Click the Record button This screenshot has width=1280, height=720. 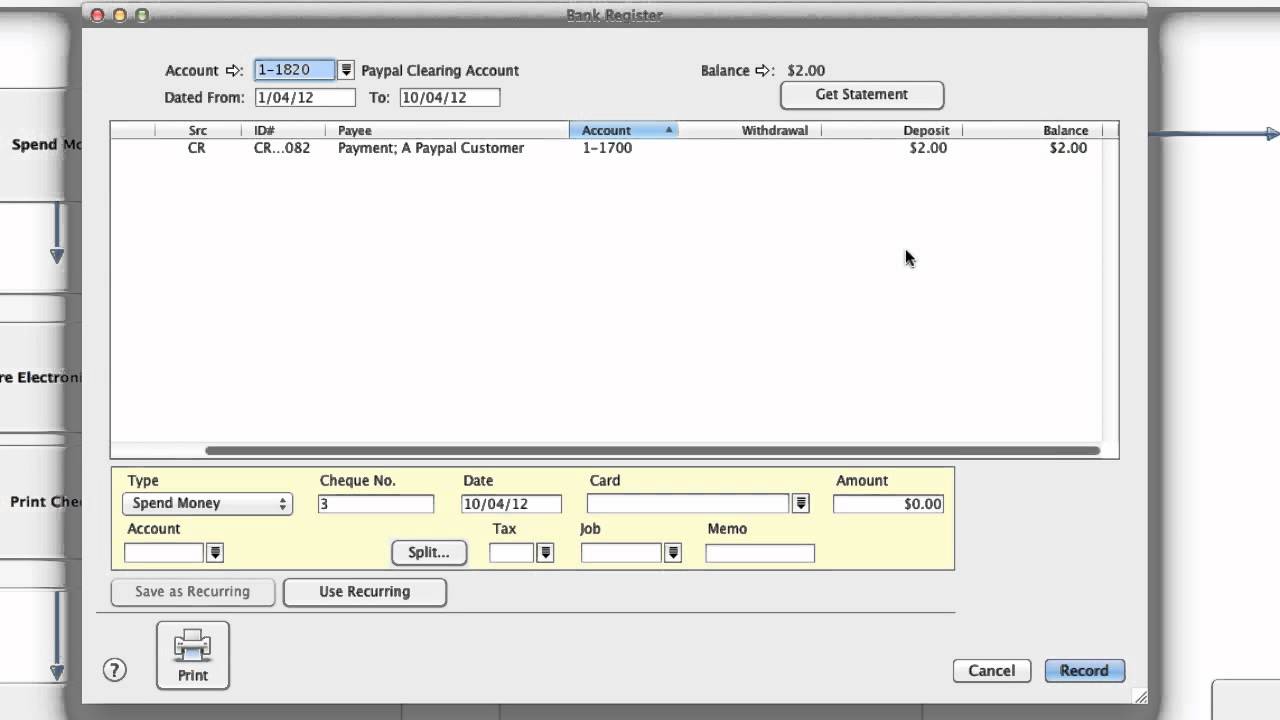pos(1085,671)
